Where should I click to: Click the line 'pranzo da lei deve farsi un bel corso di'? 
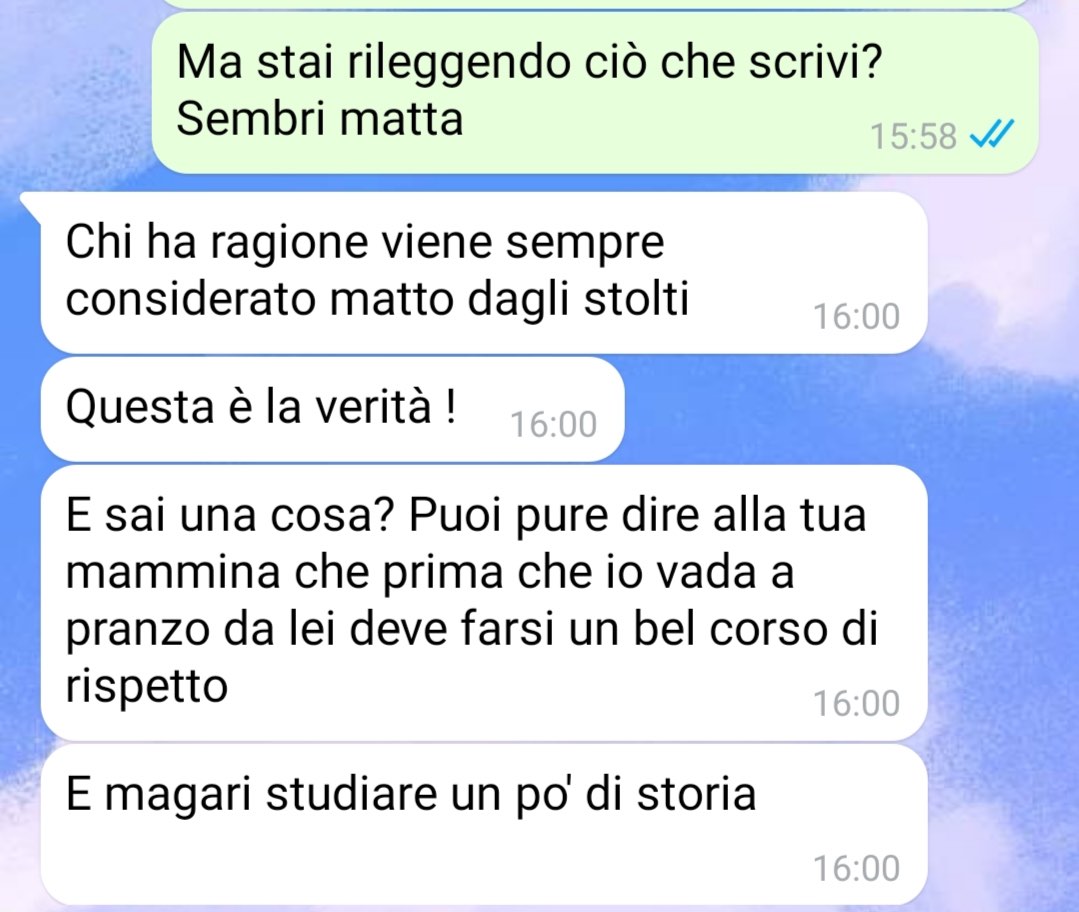472,630
